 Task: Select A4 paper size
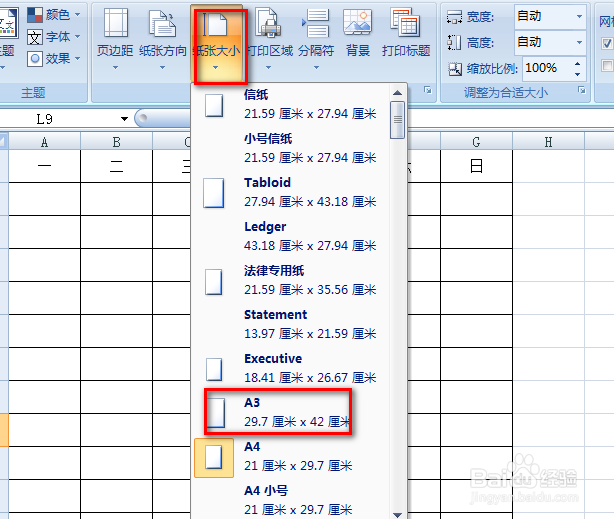[291, 457]
